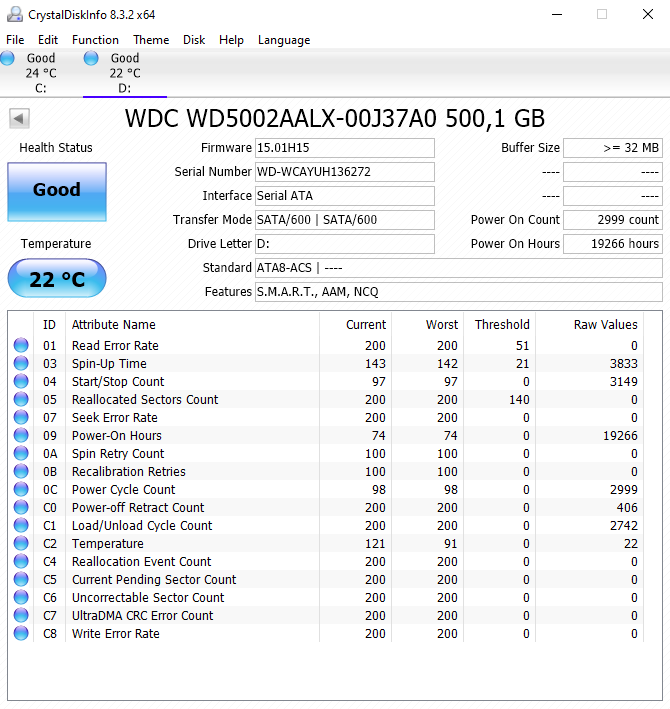Close the CrystalDiskInfo window
The height and width of the screenshot is (709, 670).
click(648, 14)
